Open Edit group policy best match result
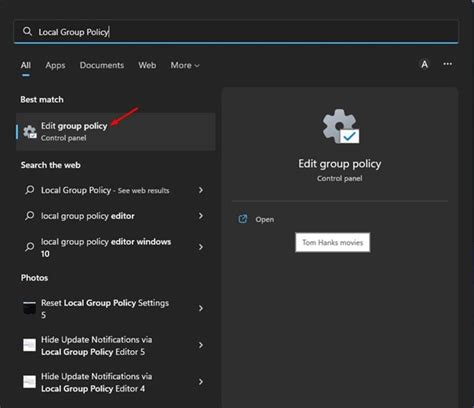The width and height of the screenshot is (474, 408). (116, 132)
